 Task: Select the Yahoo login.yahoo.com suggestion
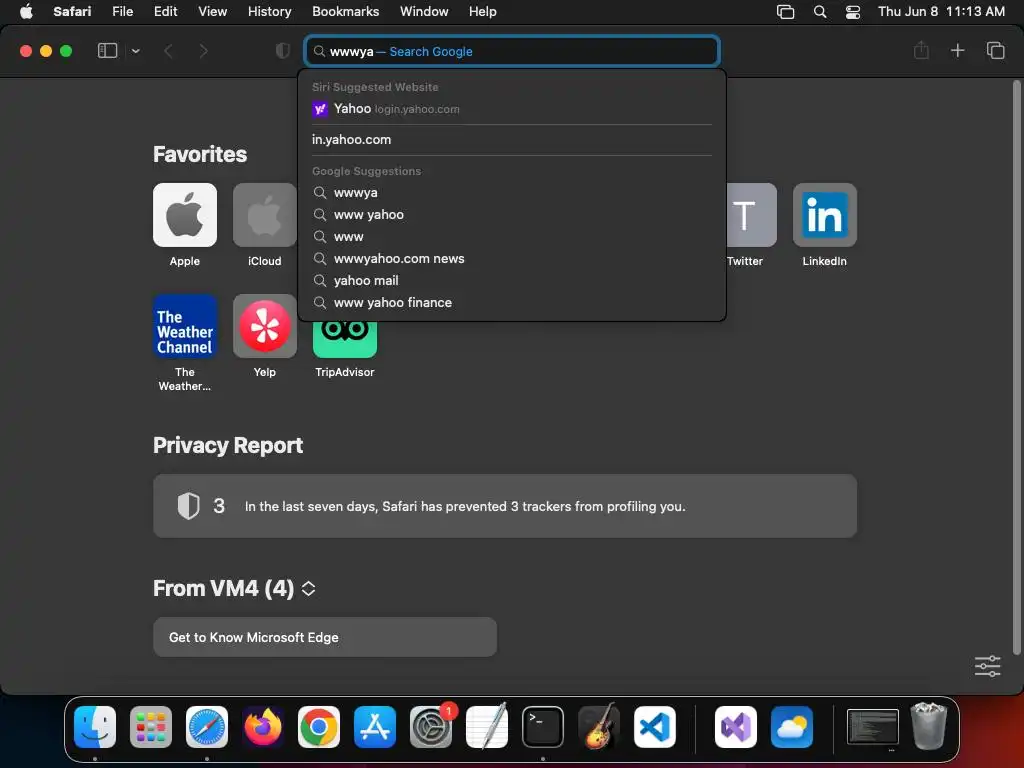pyautogui.click(x=512, y=109)
